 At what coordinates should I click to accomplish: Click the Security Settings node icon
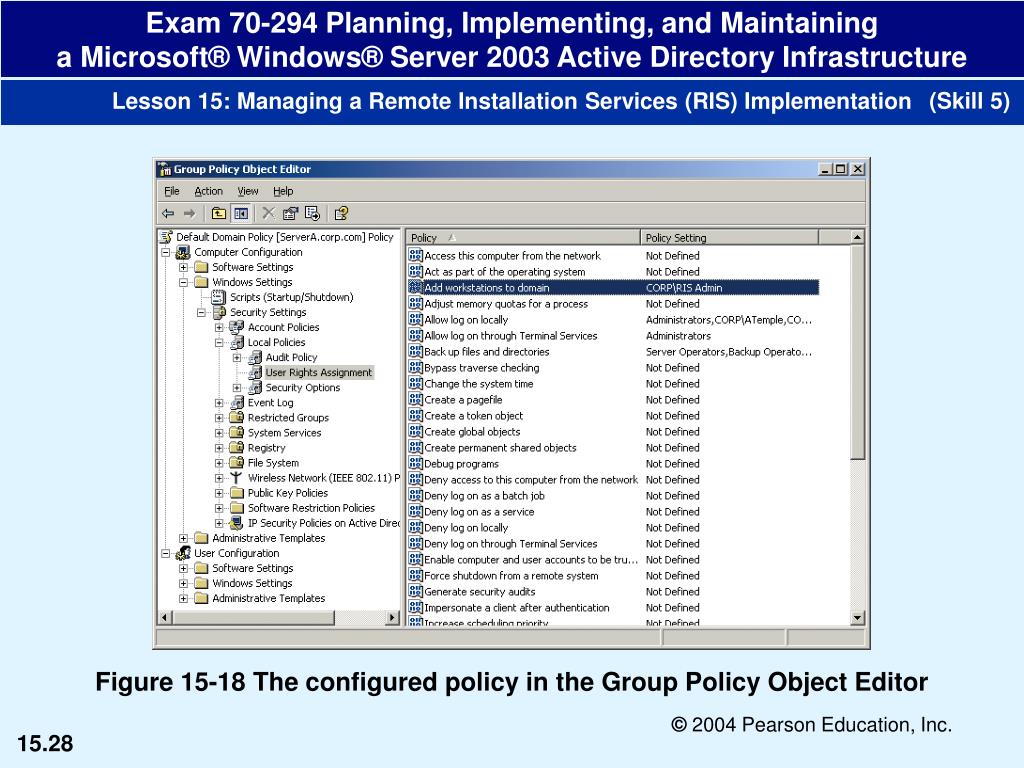tap(219, 312)
